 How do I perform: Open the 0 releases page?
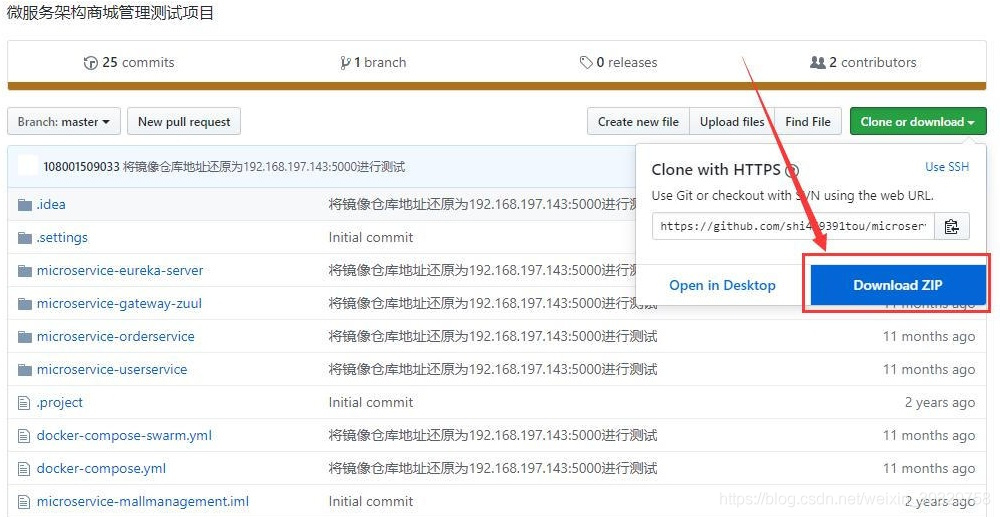tap(619, 62)
